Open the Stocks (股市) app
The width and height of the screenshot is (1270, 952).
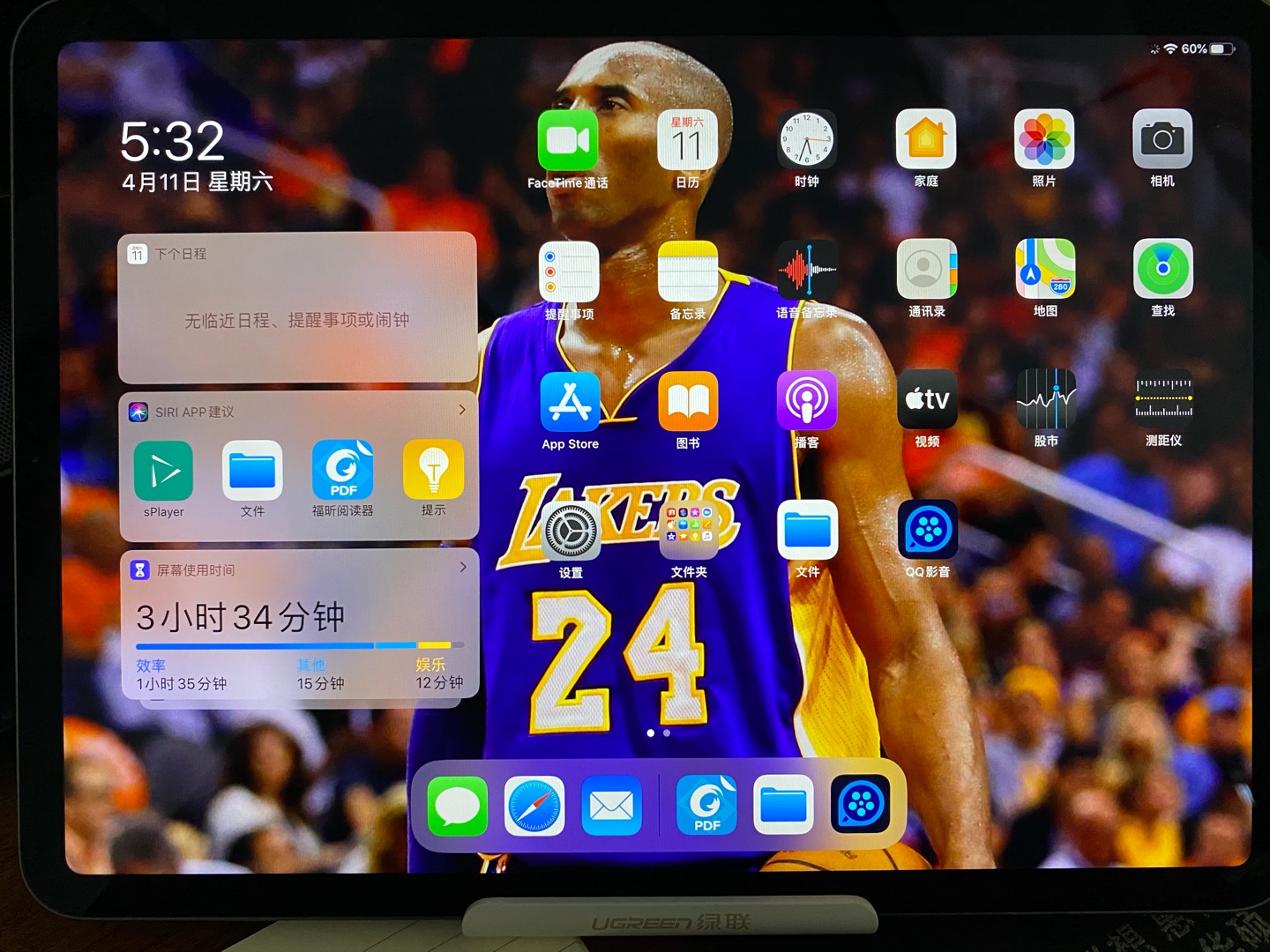click(x=1046, y=399)
